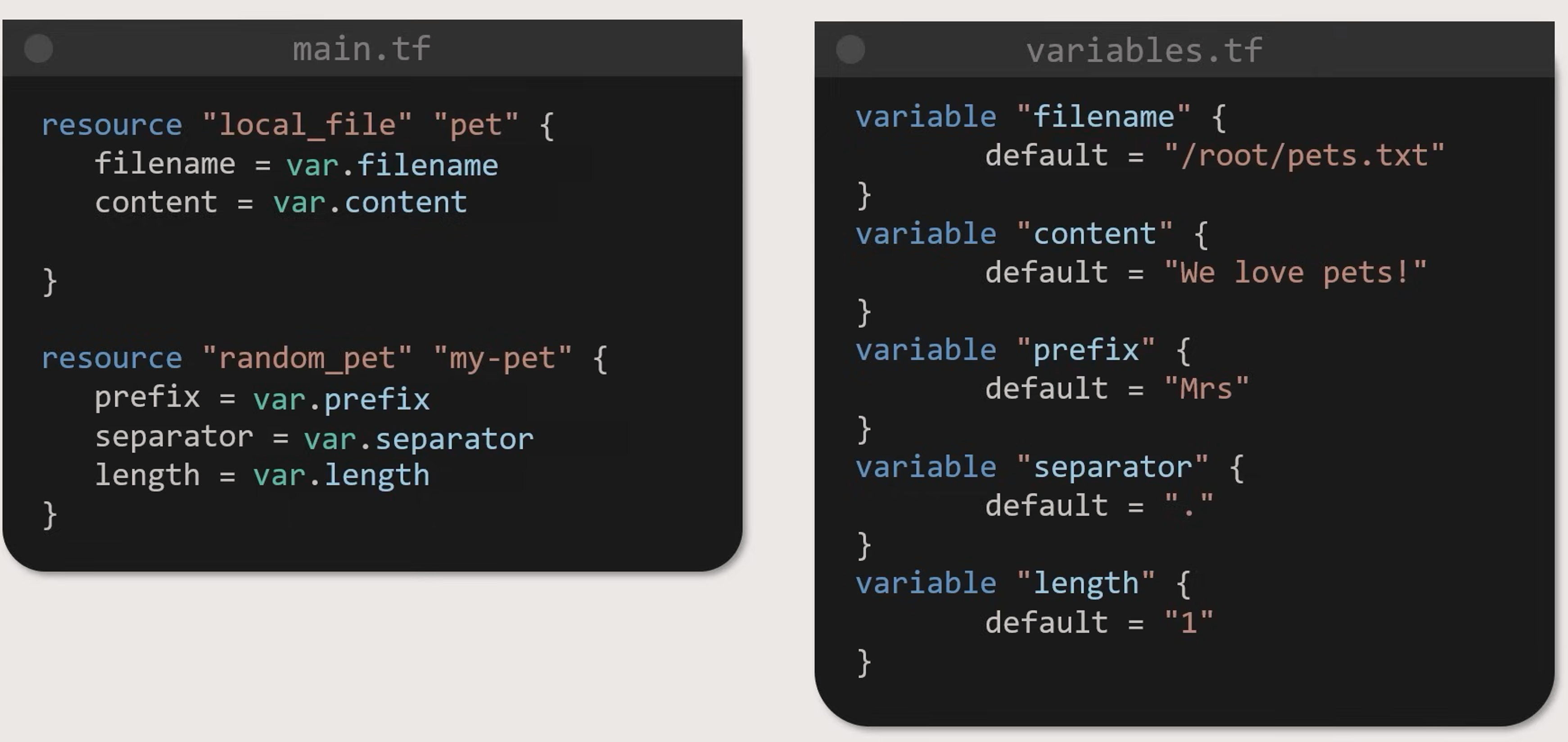Click var.prefix reference in main.tf
The image size is (1568, 742).
pyautogui.click(x=342, y=399)
